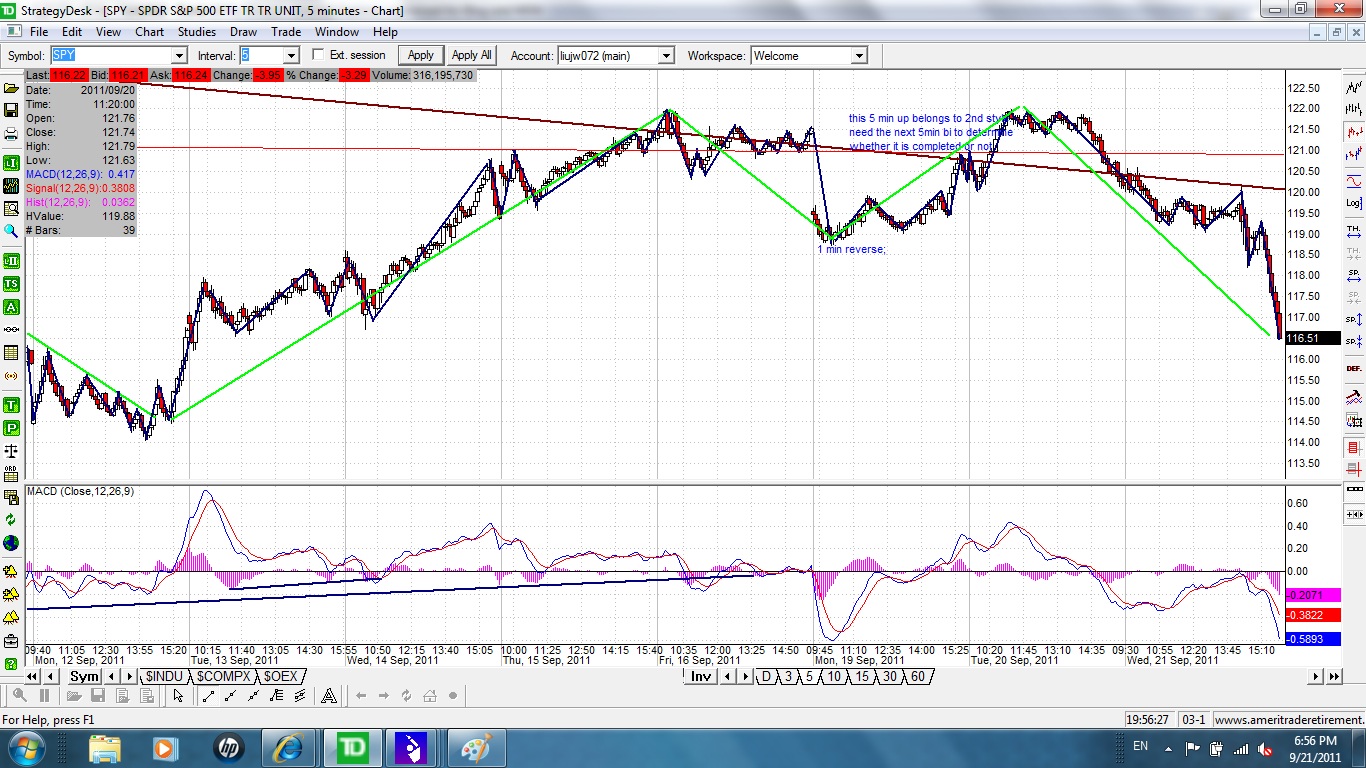Select the D interval tab
This screenshot has height=768, width=1366.
click(766, 676)
